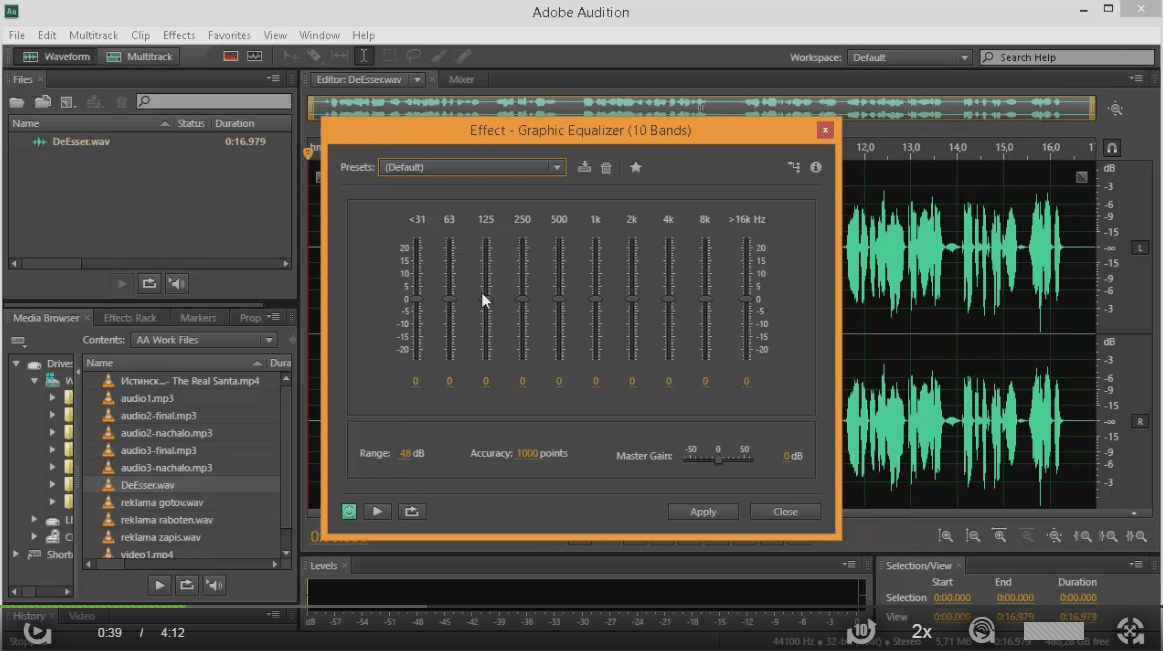Image resolution: width=1163 pixels, height=651 pixels.
Task: Open the Favorites menu
Action: (x=229, y=35)
